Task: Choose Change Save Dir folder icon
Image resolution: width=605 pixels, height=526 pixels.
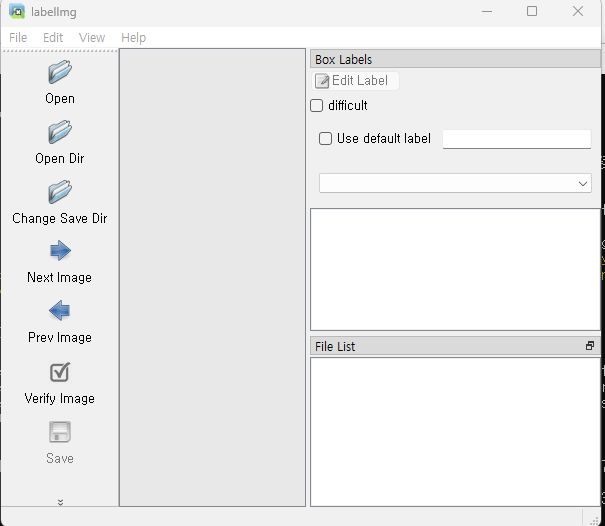Action: [60, 192]
